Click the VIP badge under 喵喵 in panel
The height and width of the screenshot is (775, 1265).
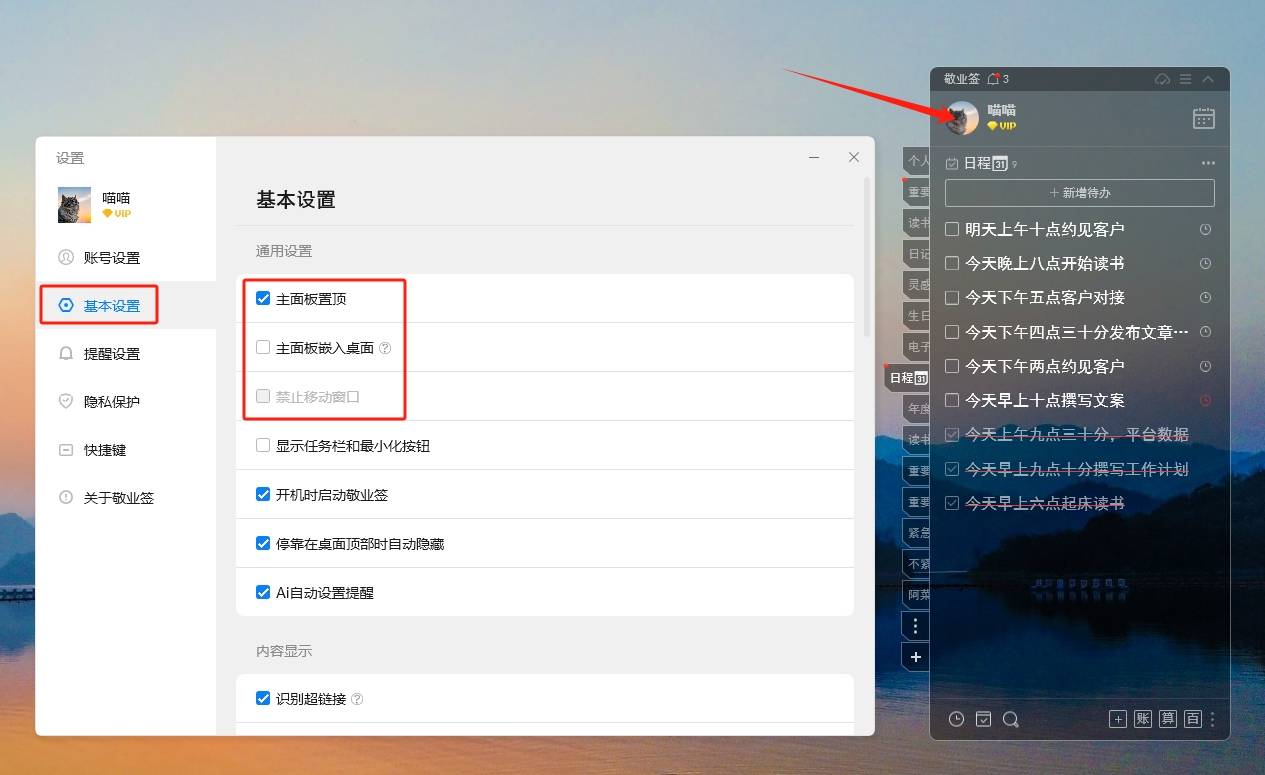coord(1001,126)
